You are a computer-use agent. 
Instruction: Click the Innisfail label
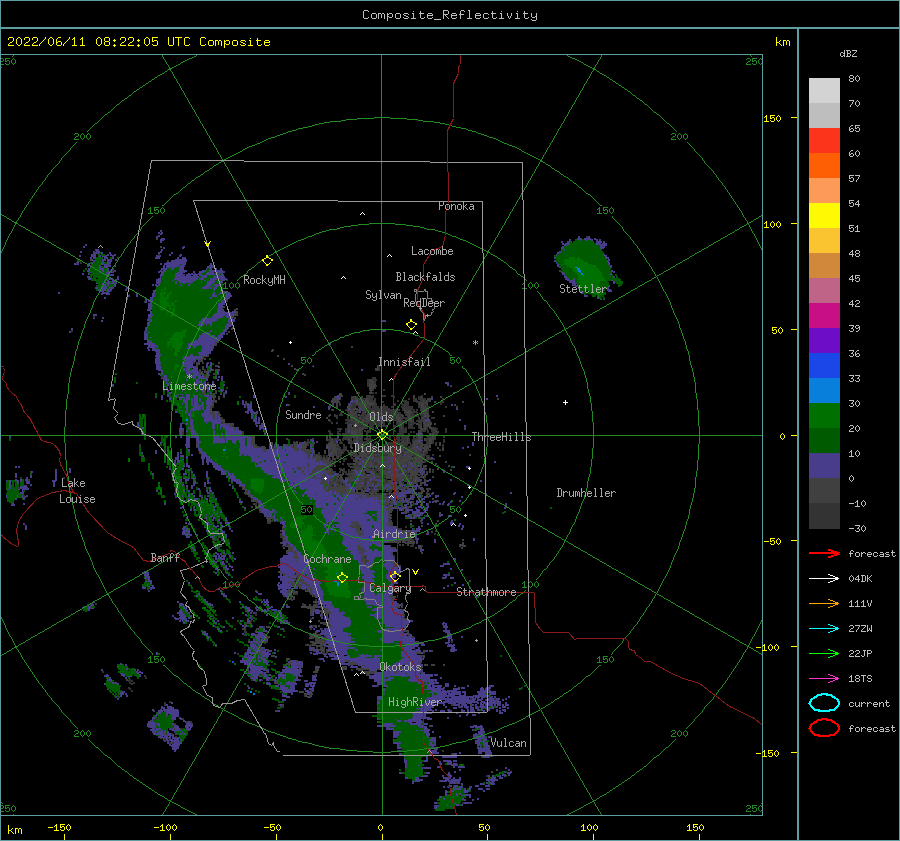[404, 362]
